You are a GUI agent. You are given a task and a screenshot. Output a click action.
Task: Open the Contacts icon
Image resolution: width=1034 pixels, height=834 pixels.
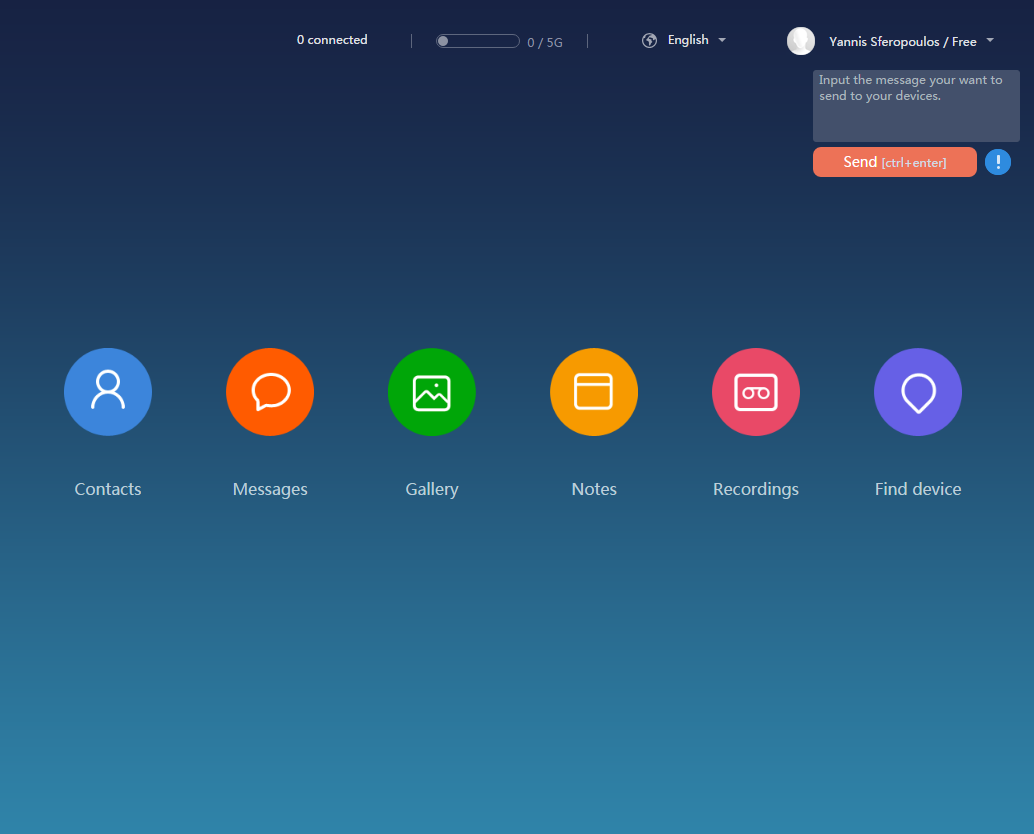click(x=108, y=392)
